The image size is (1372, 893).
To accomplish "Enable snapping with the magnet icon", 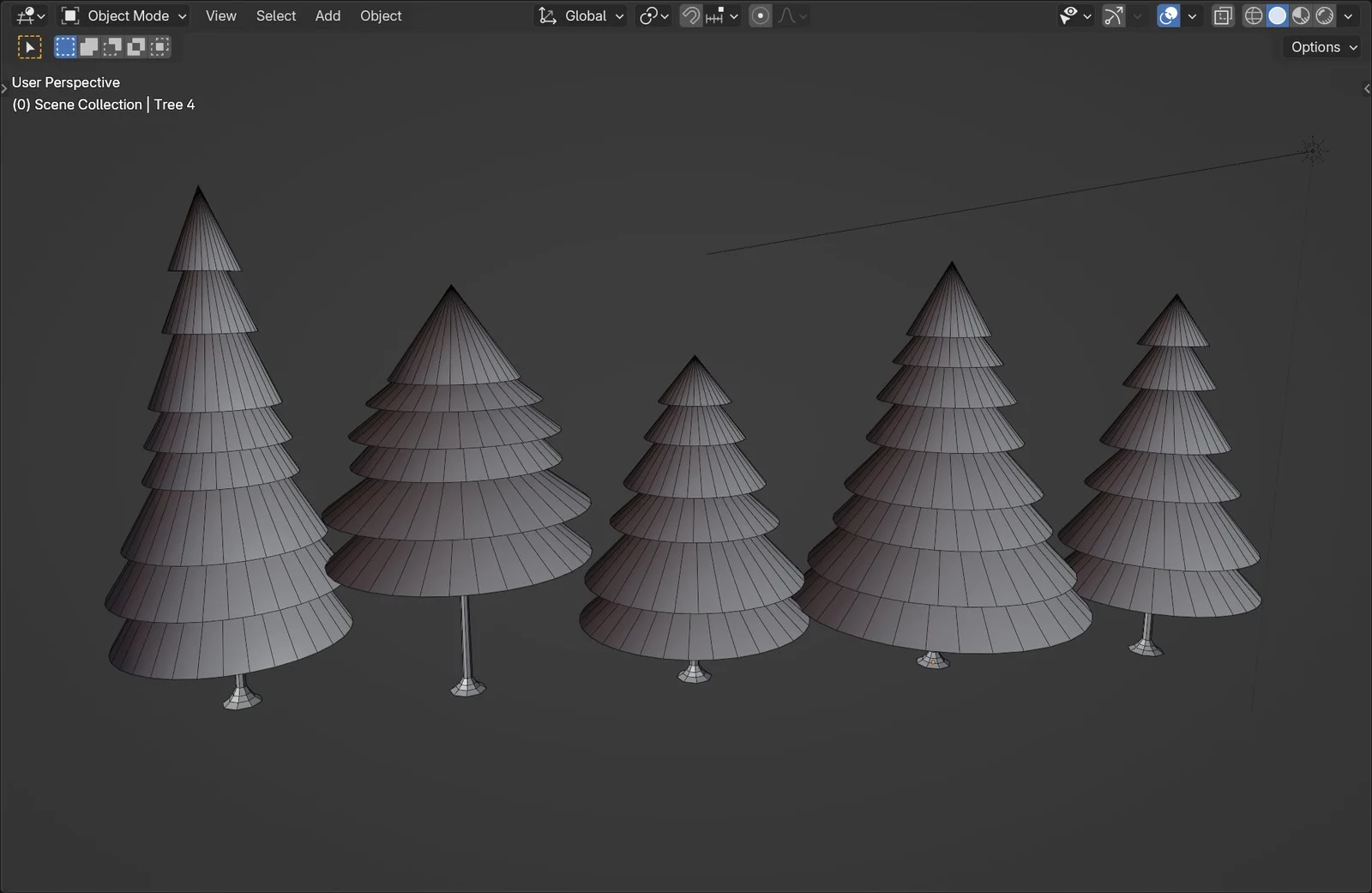I will pos(689,15).
